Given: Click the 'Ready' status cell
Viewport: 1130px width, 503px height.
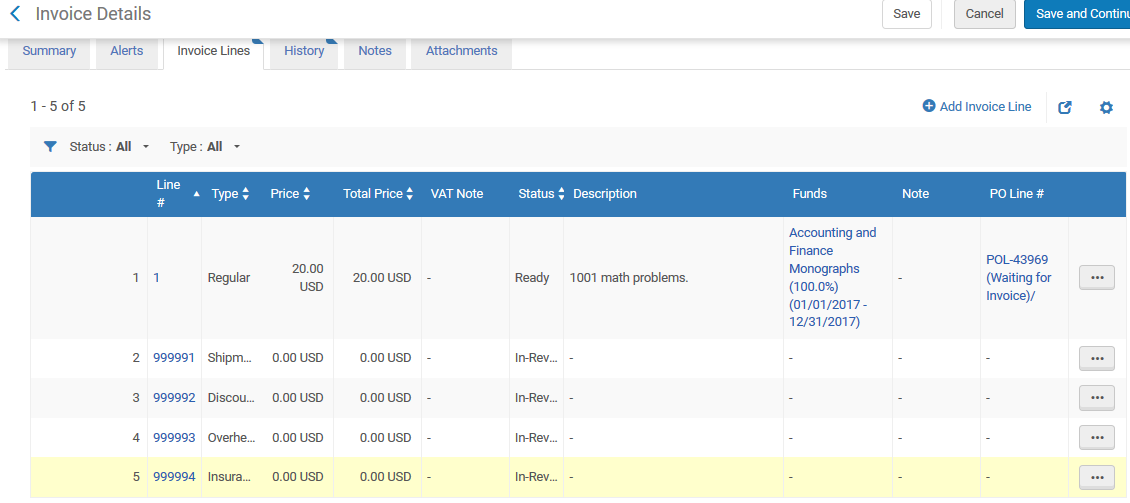Looking at the screenshot, I should (532, 277).
